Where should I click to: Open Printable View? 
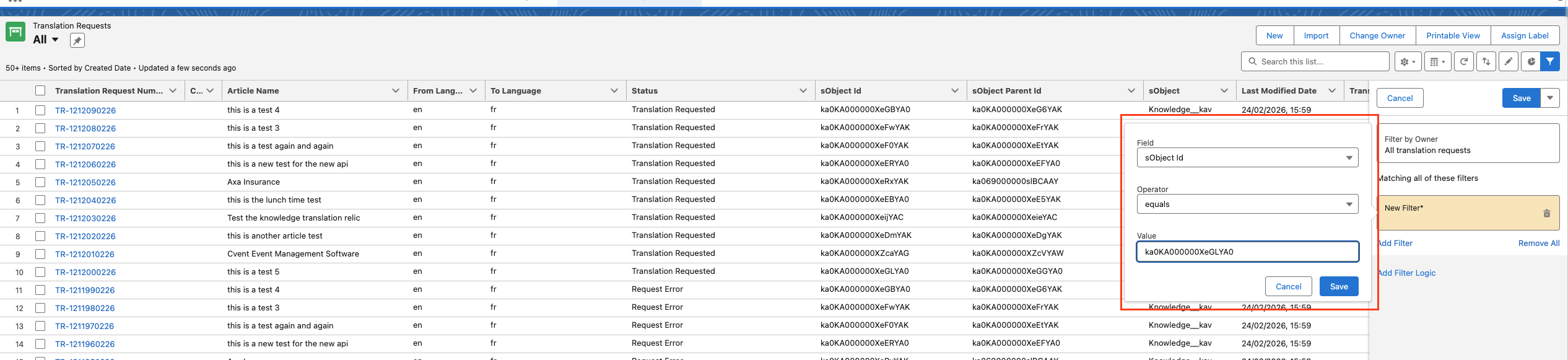coord(1453,35)
